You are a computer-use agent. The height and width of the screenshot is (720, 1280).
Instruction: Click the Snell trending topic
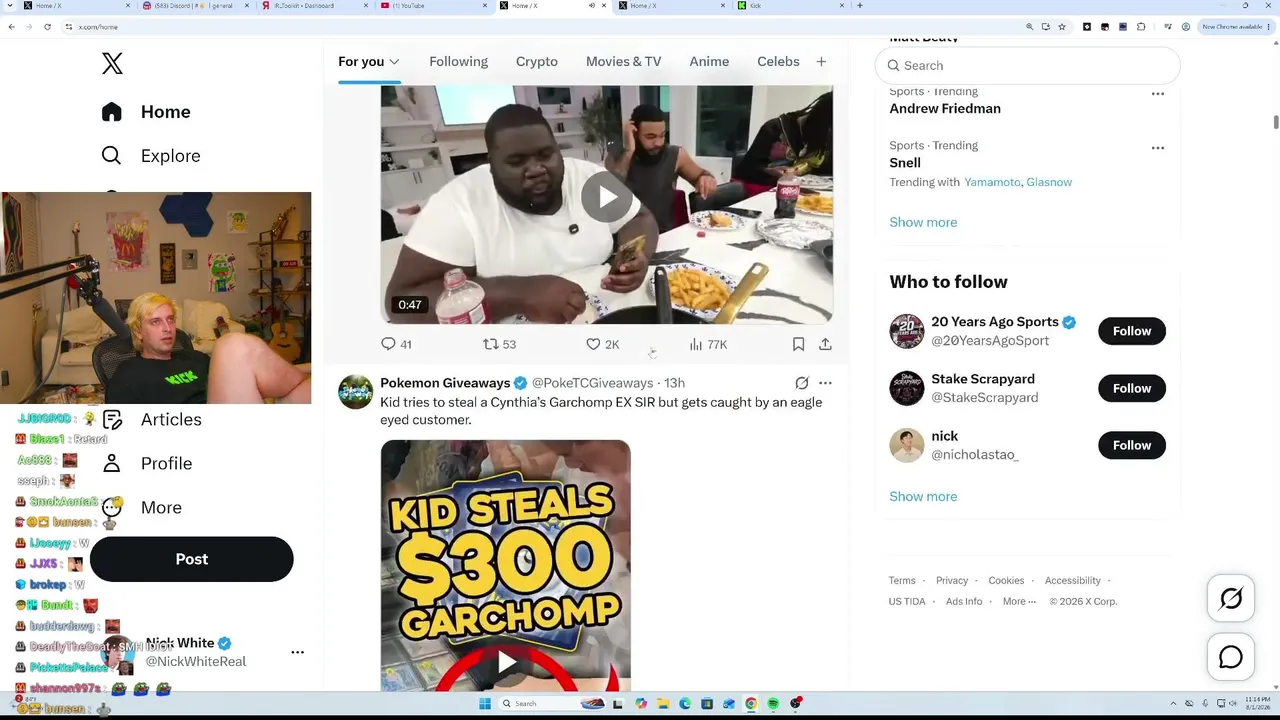905,163
